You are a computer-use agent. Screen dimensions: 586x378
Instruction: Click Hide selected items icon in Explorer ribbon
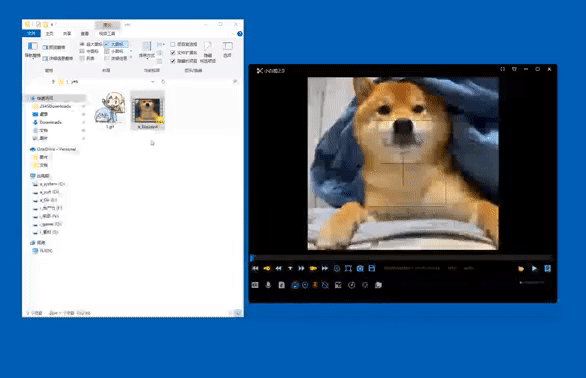point(208,52)
